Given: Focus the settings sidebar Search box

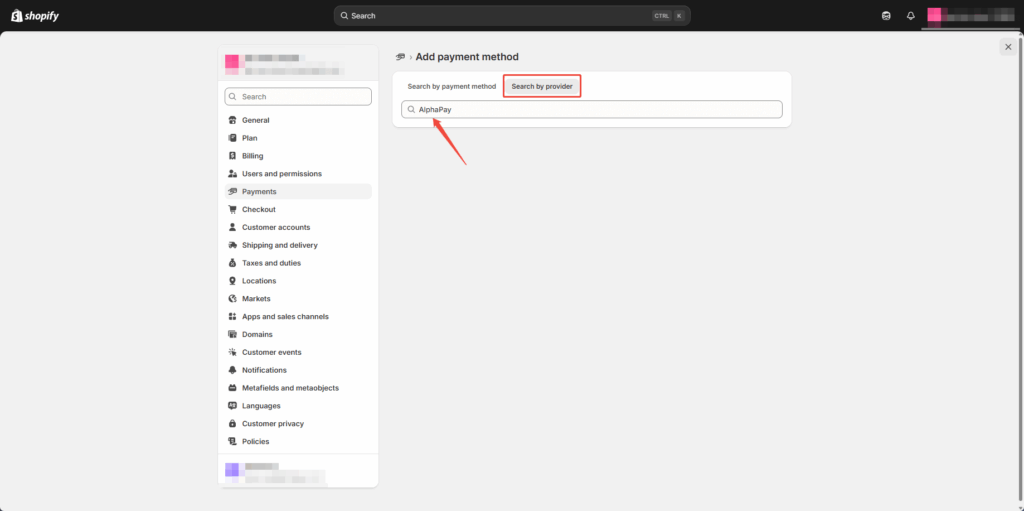Looking at the screenshot, I should coord(298,97).
